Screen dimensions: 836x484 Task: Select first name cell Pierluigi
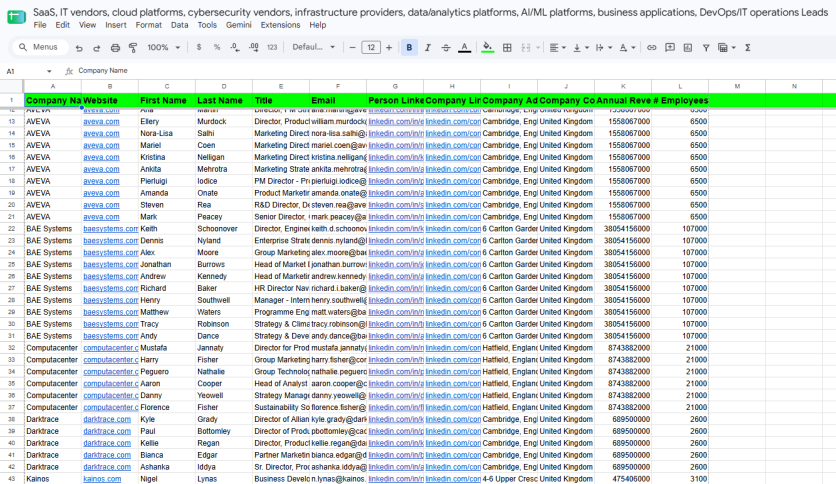click(167, 181)
